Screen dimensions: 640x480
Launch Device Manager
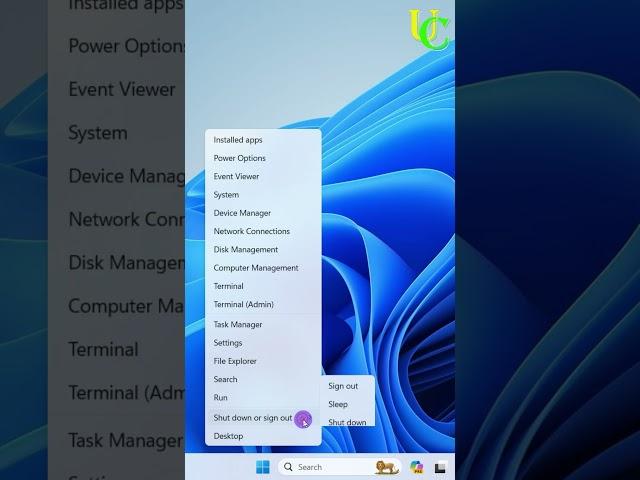tap(243, 213)
